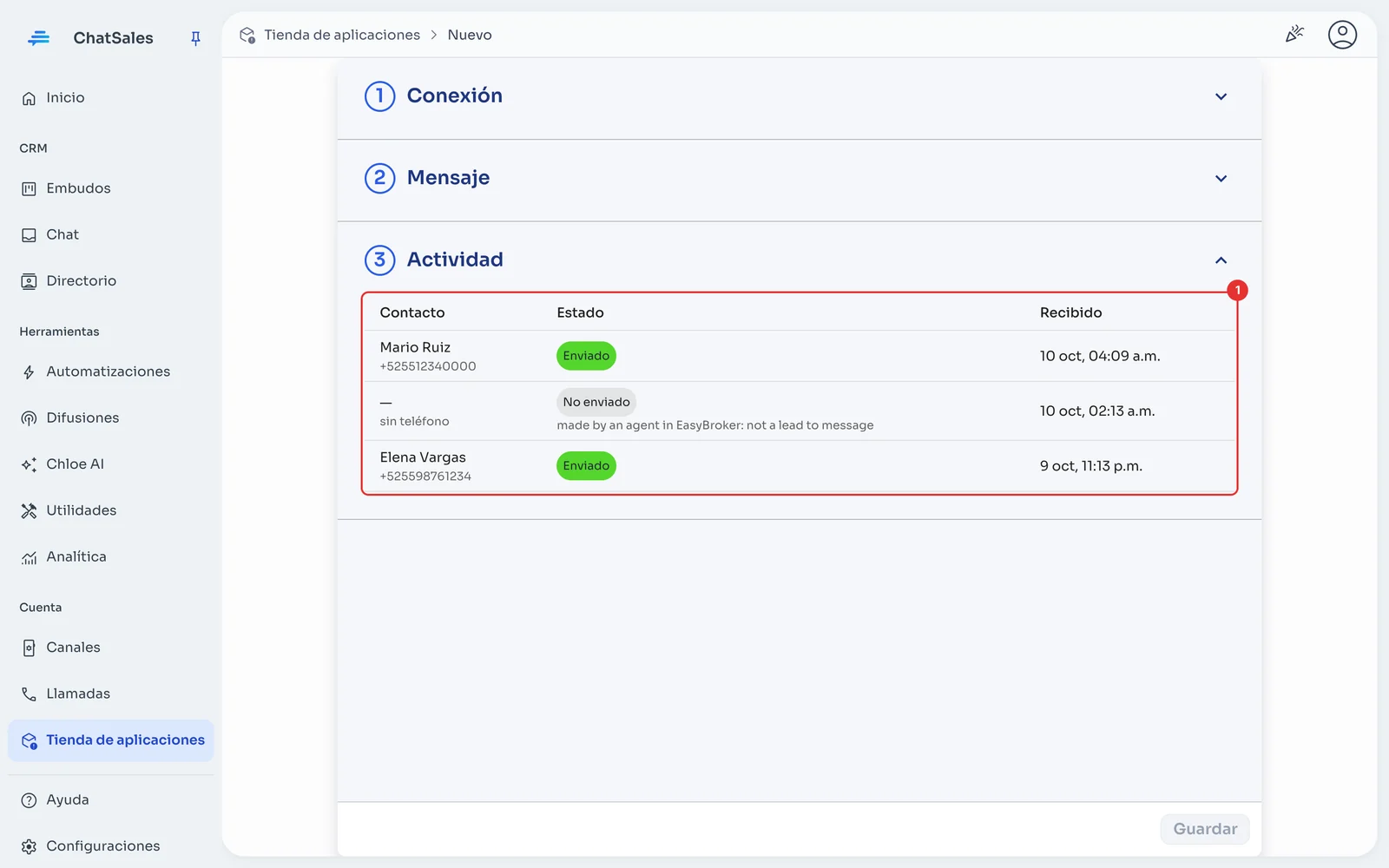
Task: Open Embudos in the sidebar
Action: click(110, 188)
